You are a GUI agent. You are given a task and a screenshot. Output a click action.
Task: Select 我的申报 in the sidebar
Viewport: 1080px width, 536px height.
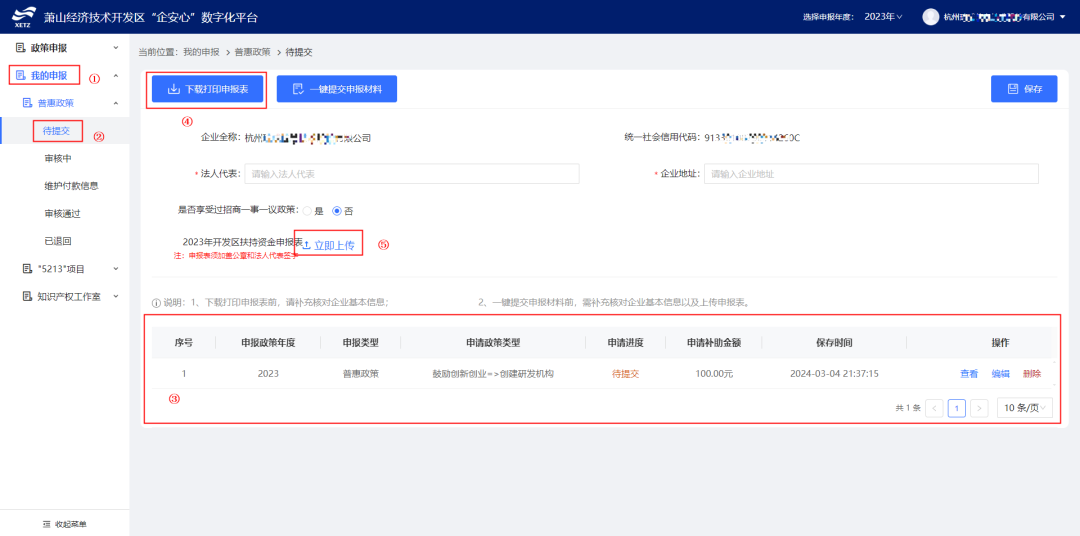click(x=49, y=74)
